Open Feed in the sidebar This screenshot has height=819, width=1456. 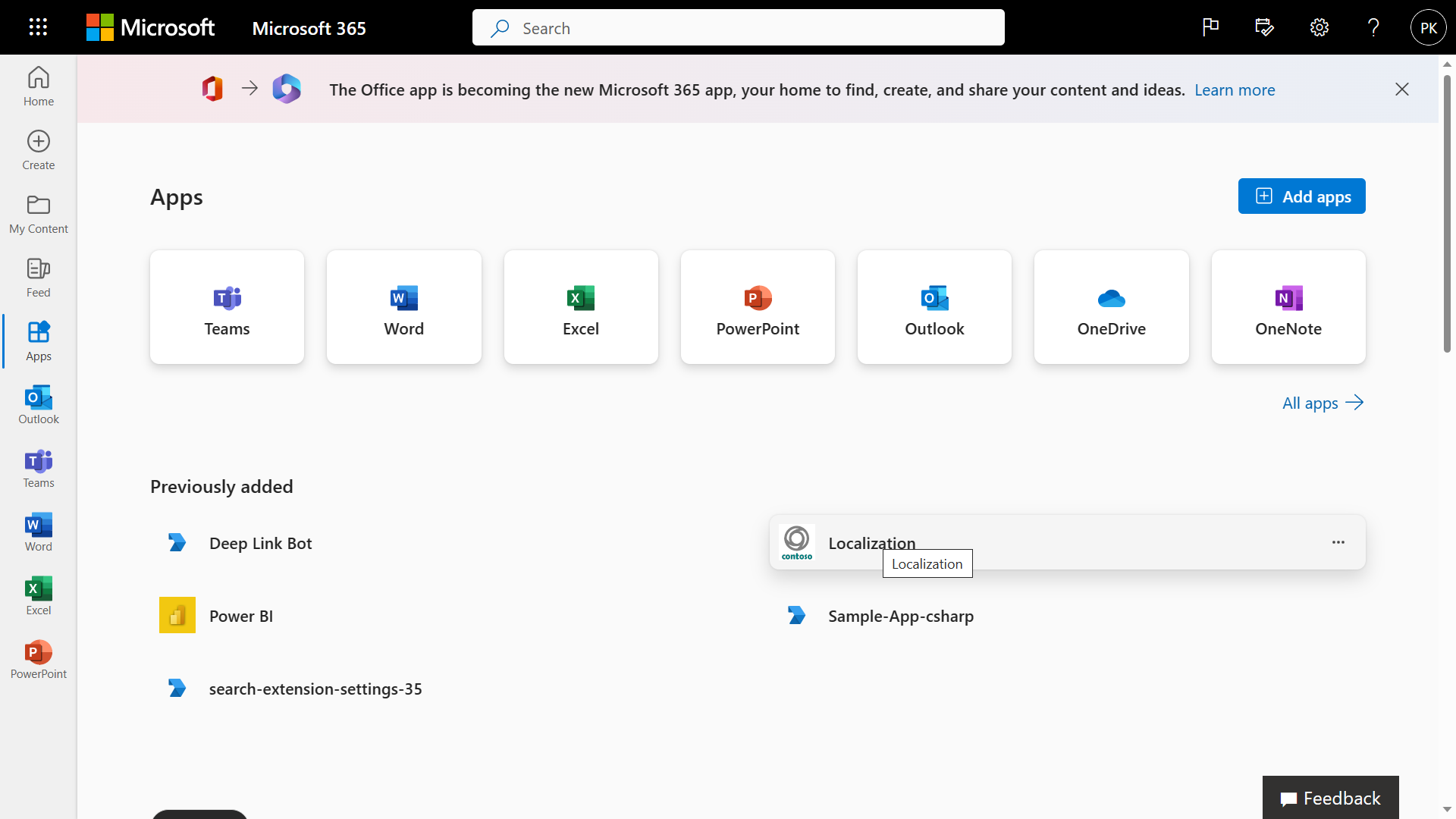pyautogui.click(x=39, y=278)
